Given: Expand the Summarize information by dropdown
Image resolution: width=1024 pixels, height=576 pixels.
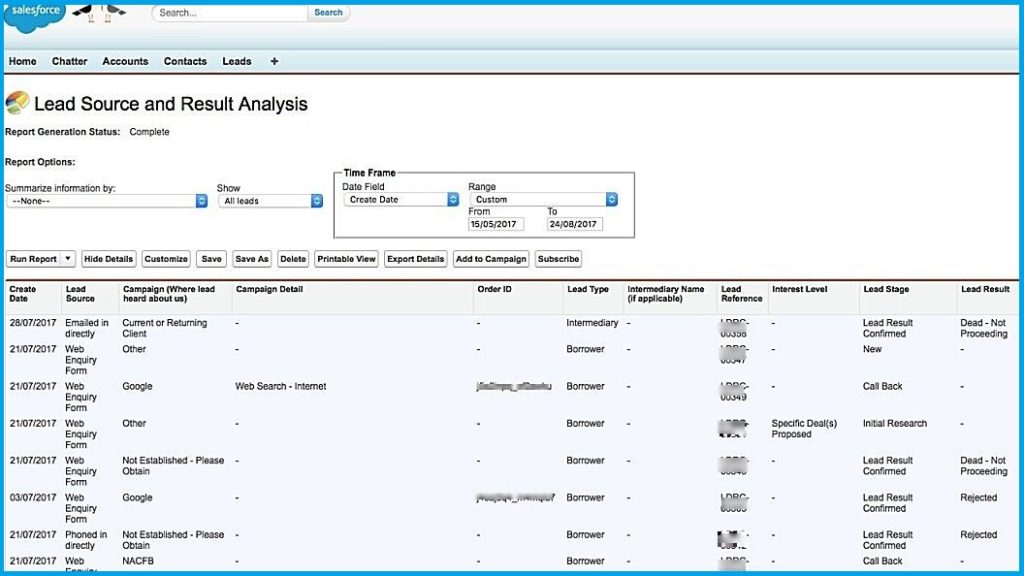Looking at the screenshot, I should pos(105,200).
